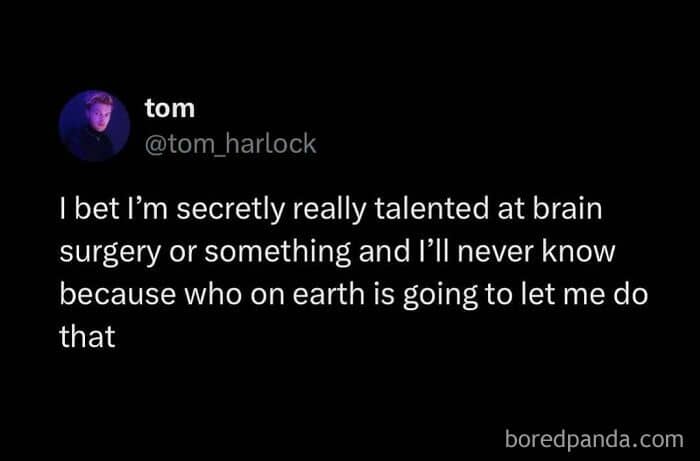Image resolution: width=700 pixels, height=461 pixels.
Task: Visit the boredpanda.com watermark
Action: click(x=594, y=439)
